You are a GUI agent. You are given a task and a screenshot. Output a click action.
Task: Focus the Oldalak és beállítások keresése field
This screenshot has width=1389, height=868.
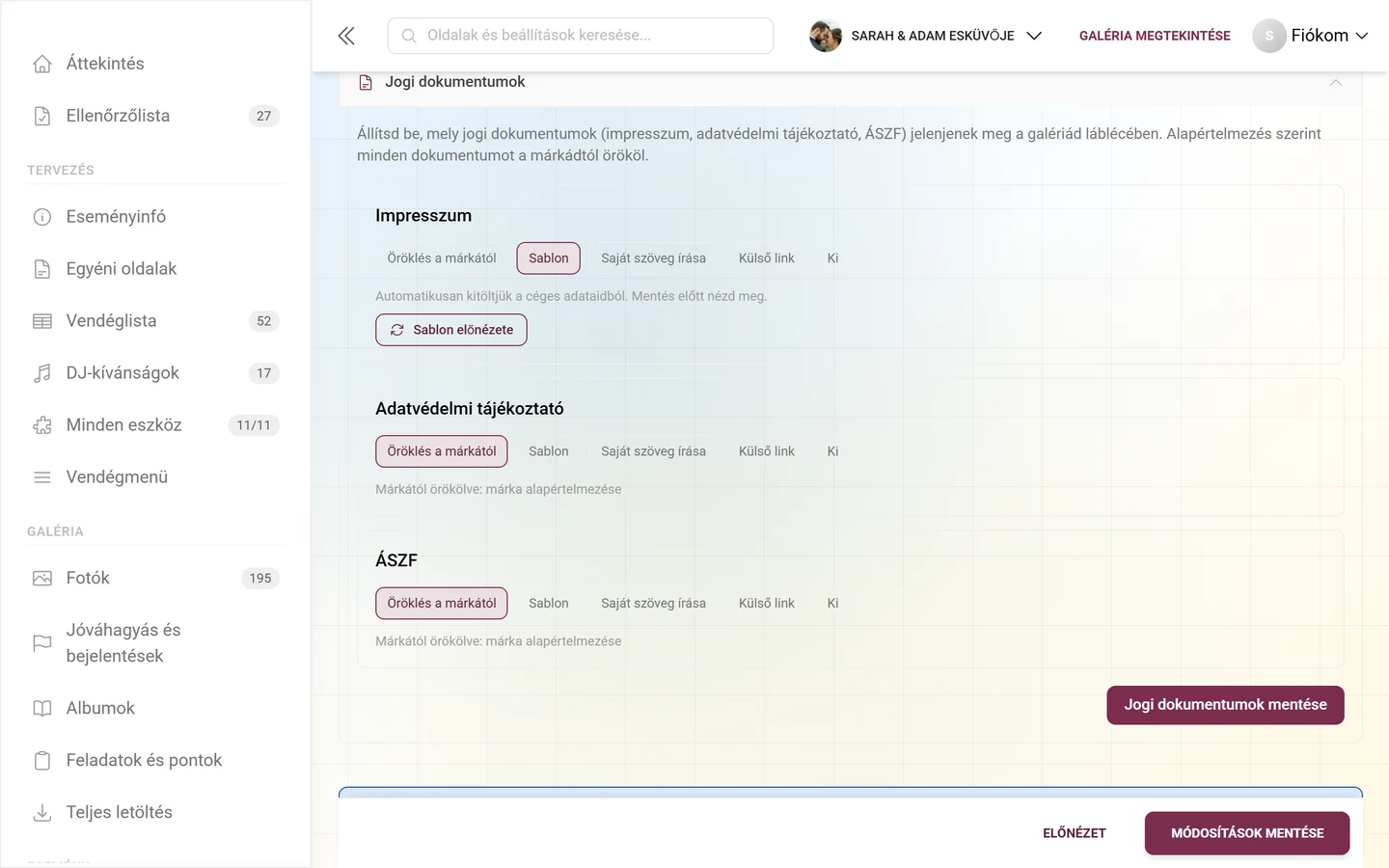581,36
